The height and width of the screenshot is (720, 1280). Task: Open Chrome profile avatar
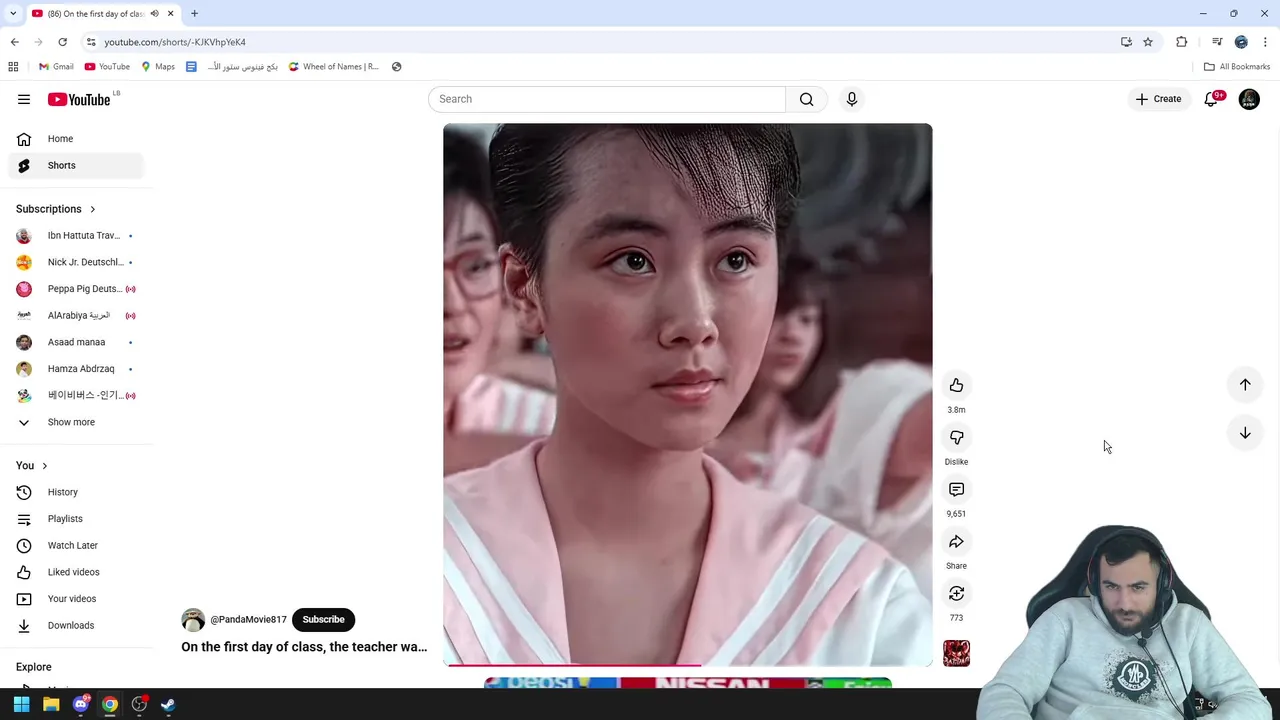1241,42
